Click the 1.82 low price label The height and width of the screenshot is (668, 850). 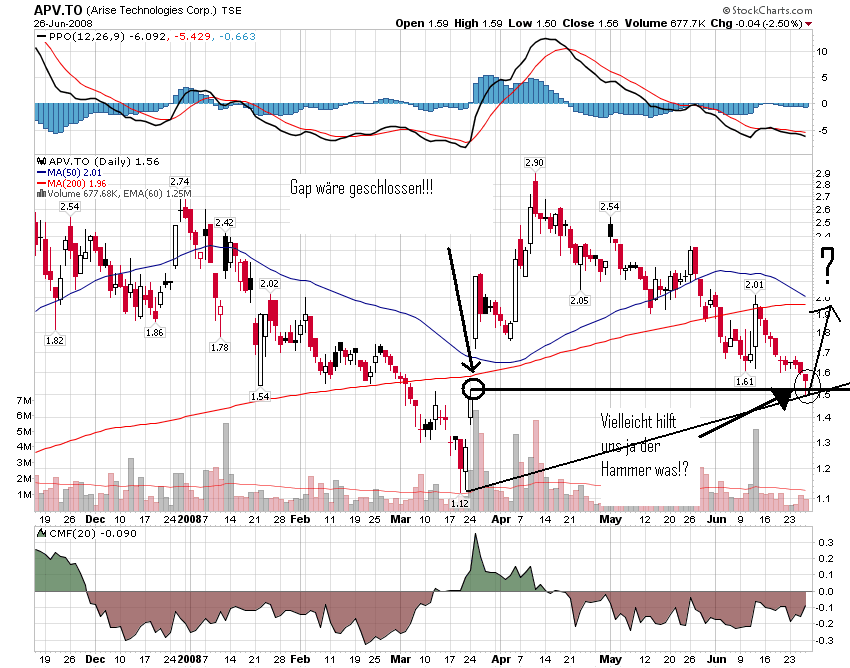55,341
